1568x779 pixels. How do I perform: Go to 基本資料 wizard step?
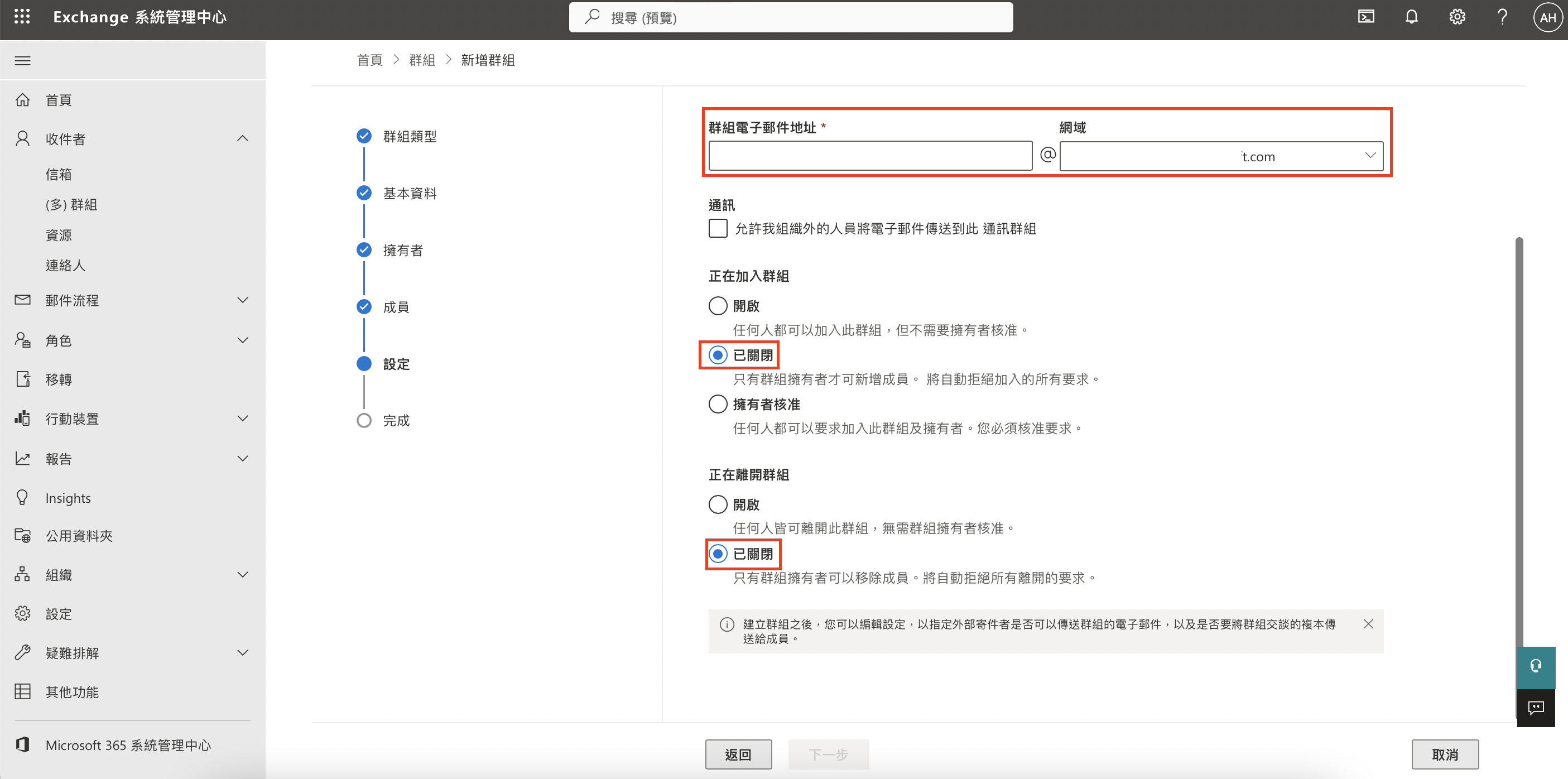click(410, 194)
